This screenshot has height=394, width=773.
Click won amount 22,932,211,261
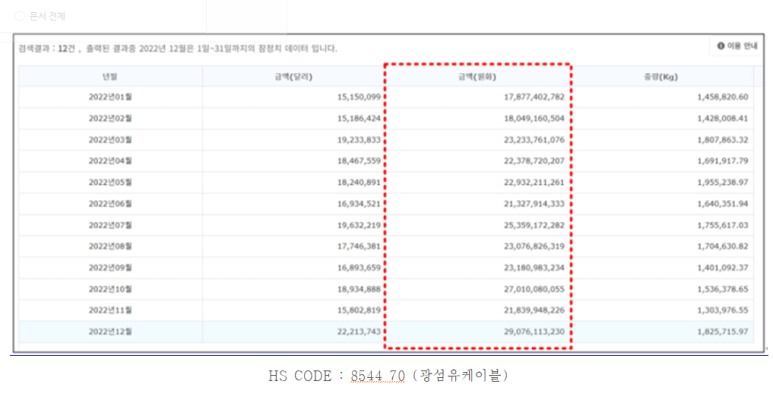(x=534, y=182)
